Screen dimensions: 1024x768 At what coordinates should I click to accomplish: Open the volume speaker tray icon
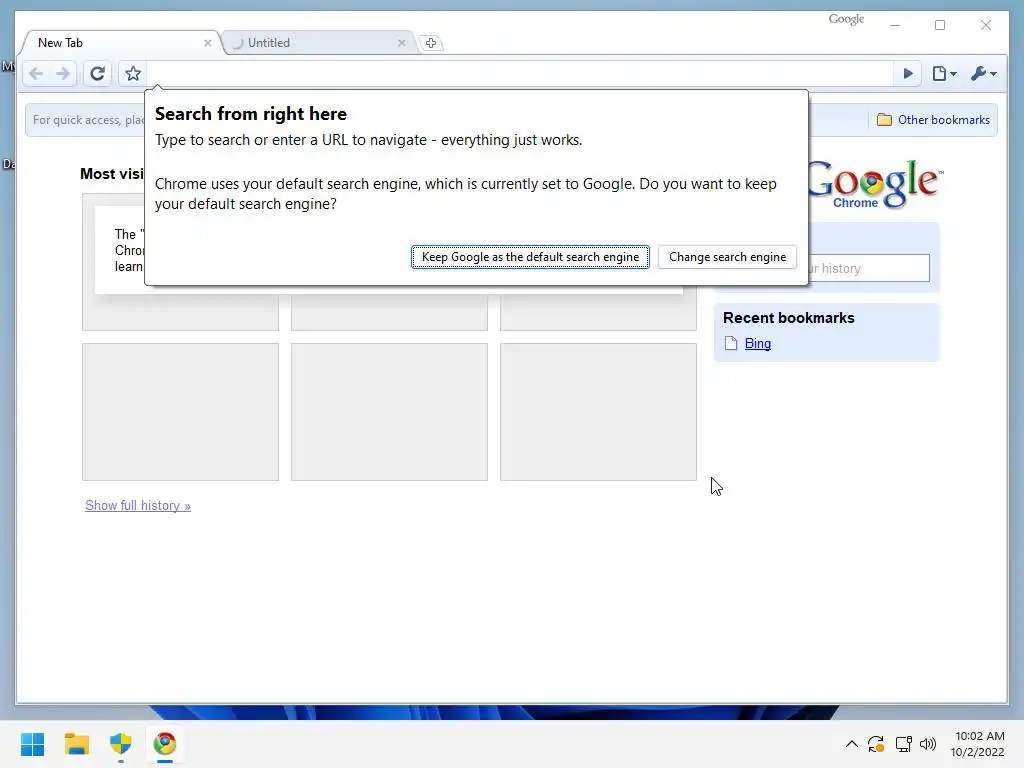927,744
